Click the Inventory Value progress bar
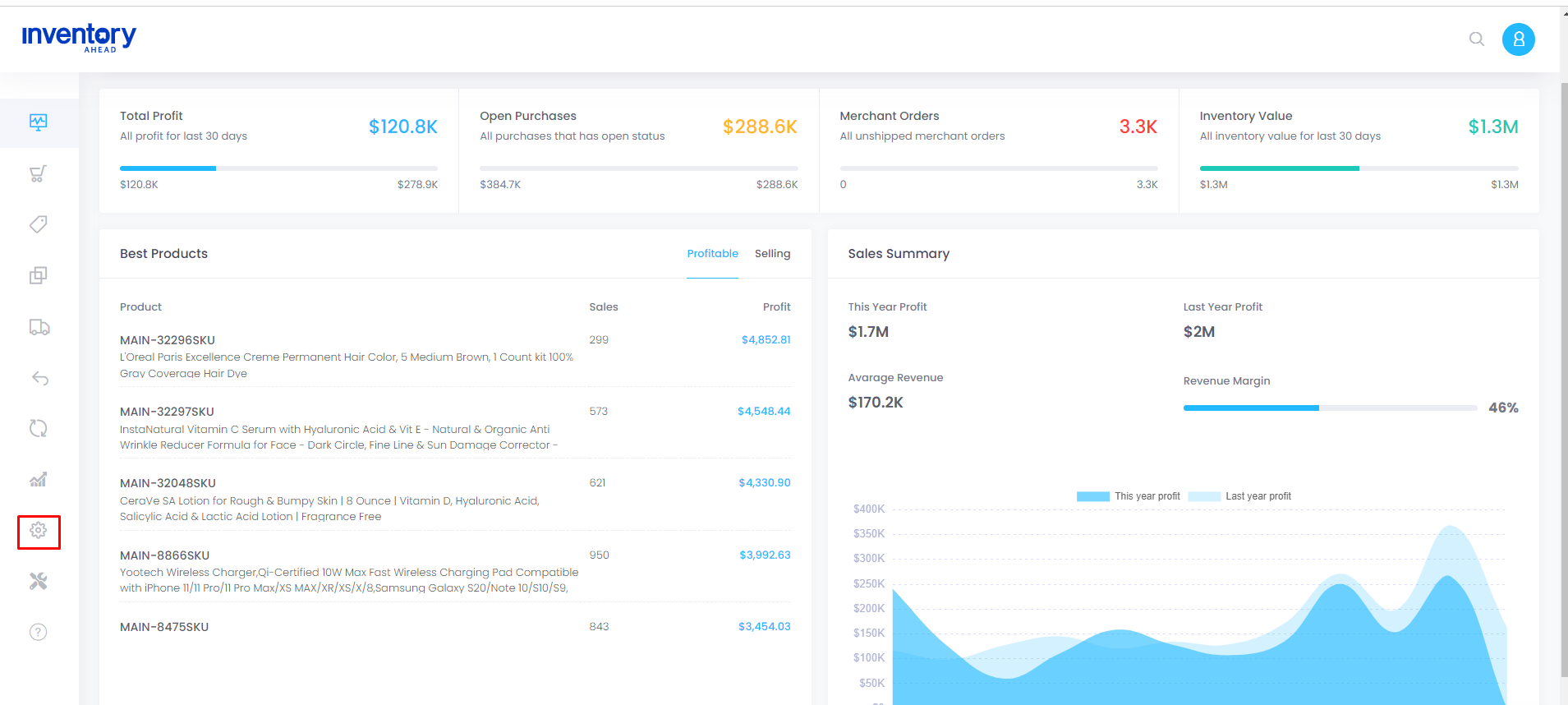Screen dimensions: 1568x705 1359,168
